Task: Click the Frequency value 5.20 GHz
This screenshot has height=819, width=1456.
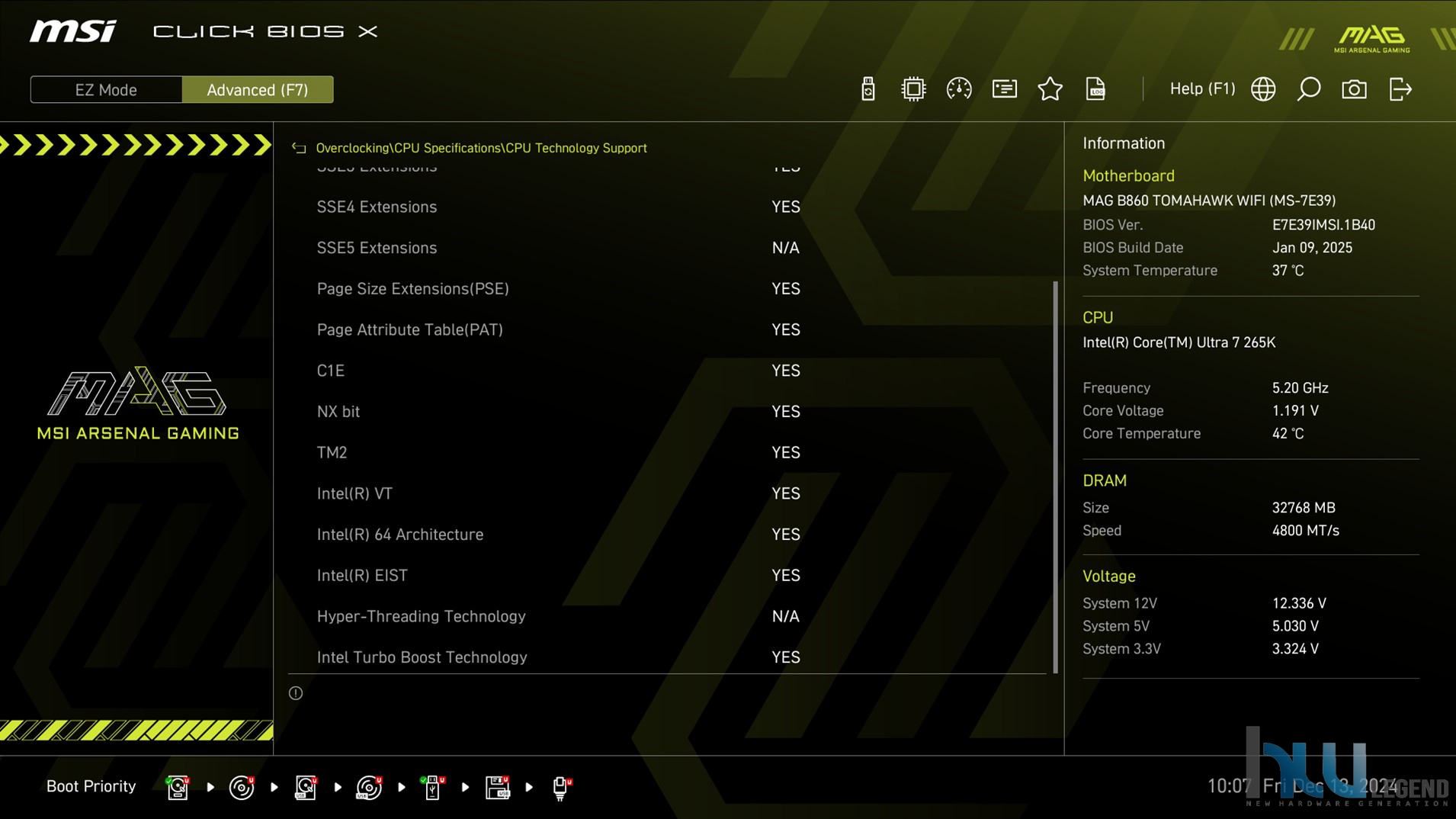Action: click(1300, 388)
